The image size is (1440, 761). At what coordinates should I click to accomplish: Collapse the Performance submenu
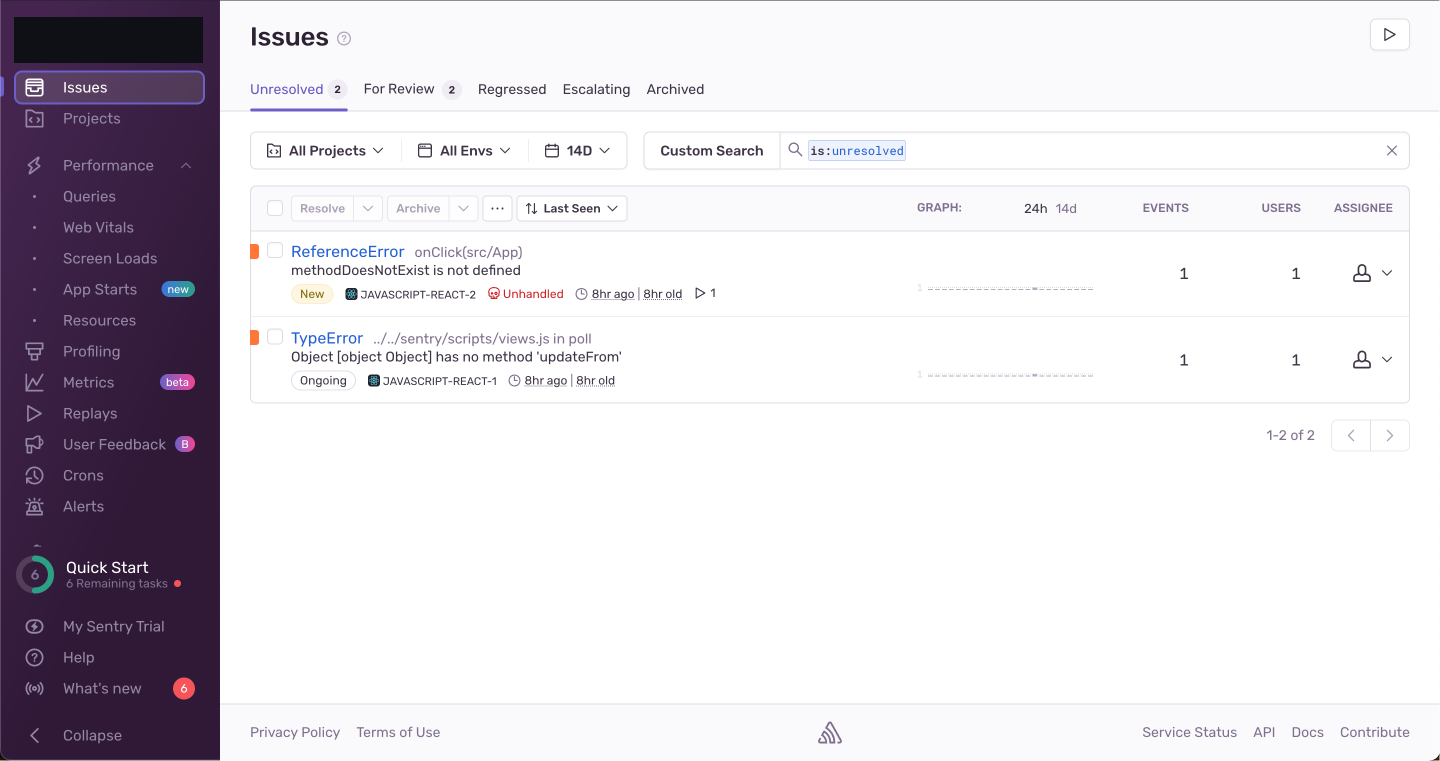[186, 165]
